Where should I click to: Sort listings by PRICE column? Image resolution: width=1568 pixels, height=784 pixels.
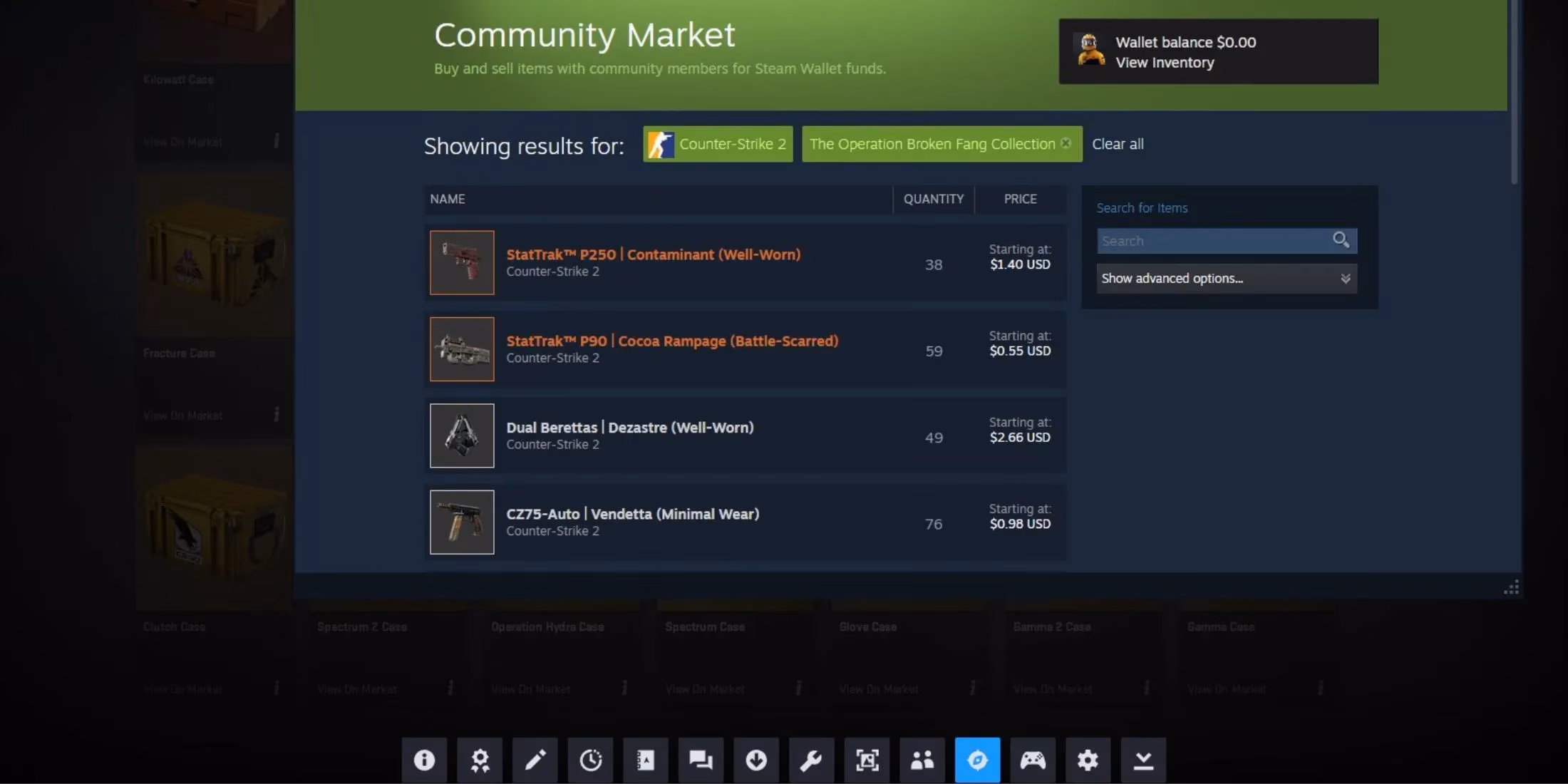coord(1020,199)
